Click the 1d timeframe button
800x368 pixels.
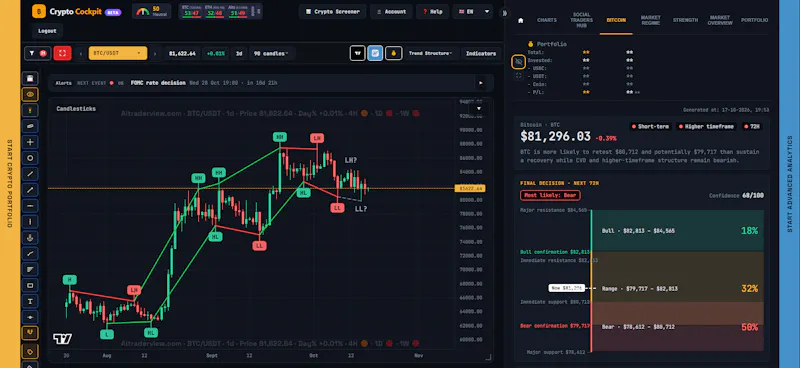pyautogui.click(x=239, y=53)
